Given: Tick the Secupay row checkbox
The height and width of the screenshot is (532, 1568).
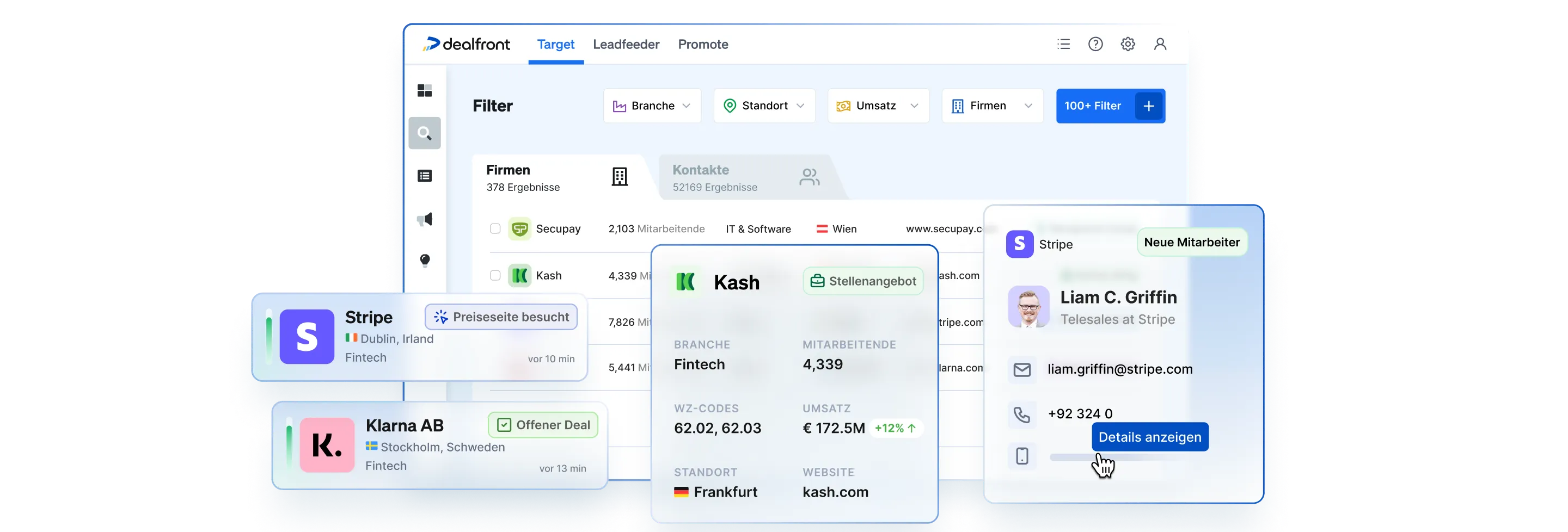Looking at the screenshot, I should (495, 228).
